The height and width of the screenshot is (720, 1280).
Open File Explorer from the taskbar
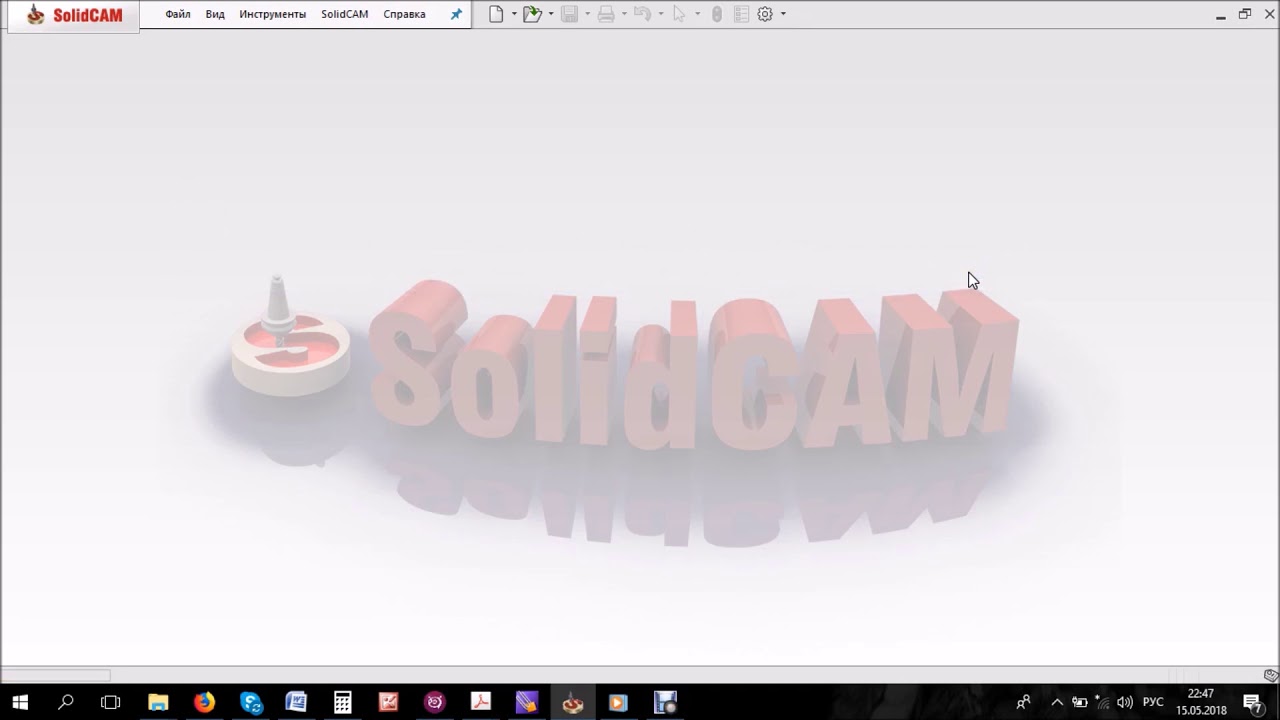(158, 702)
